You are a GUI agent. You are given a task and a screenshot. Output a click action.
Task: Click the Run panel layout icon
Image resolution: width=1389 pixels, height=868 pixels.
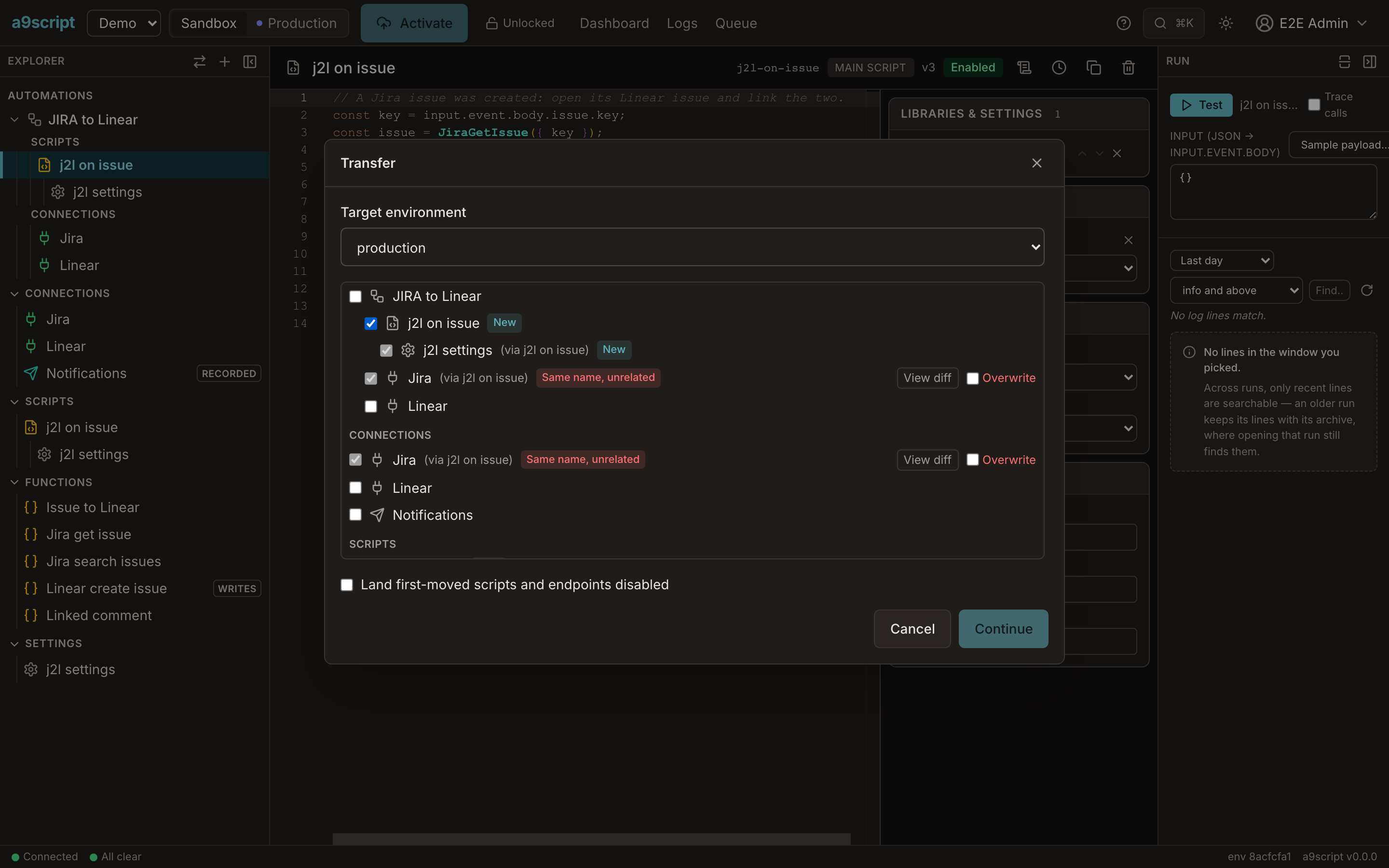tap(1344, 61)
